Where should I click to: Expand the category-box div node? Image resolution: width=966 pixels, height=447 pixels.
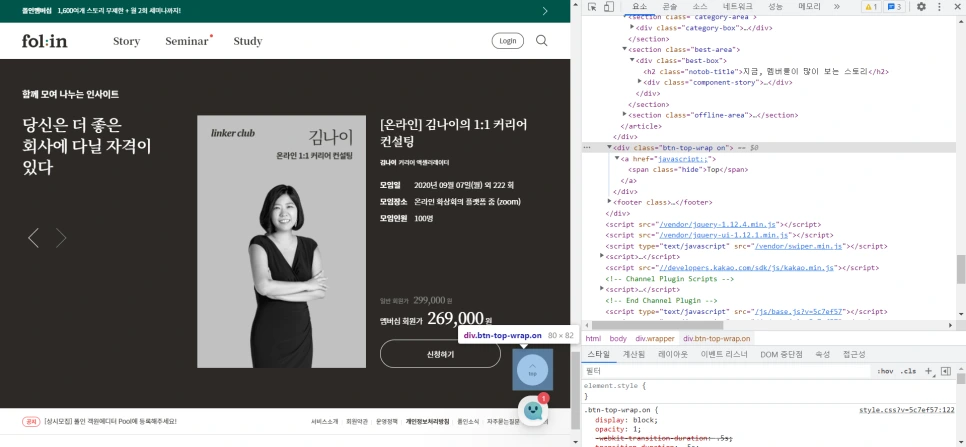[632, 27]
